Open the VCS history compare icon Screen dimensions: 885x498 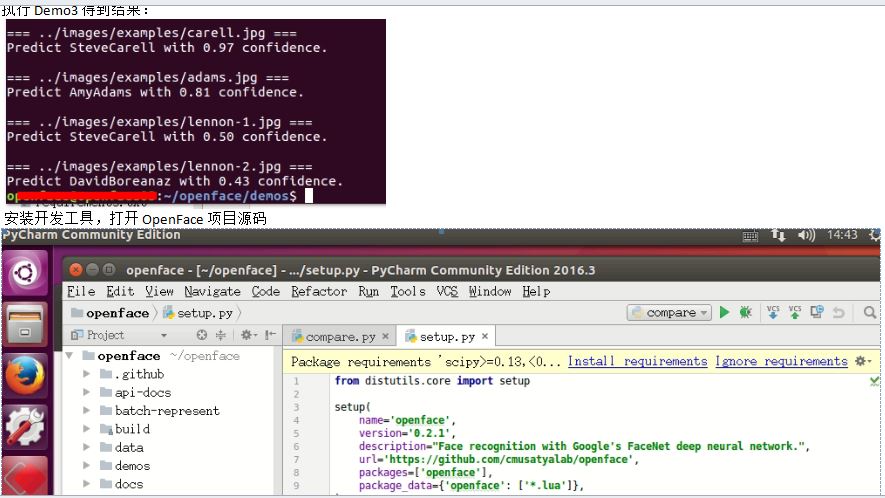point(817,312)
